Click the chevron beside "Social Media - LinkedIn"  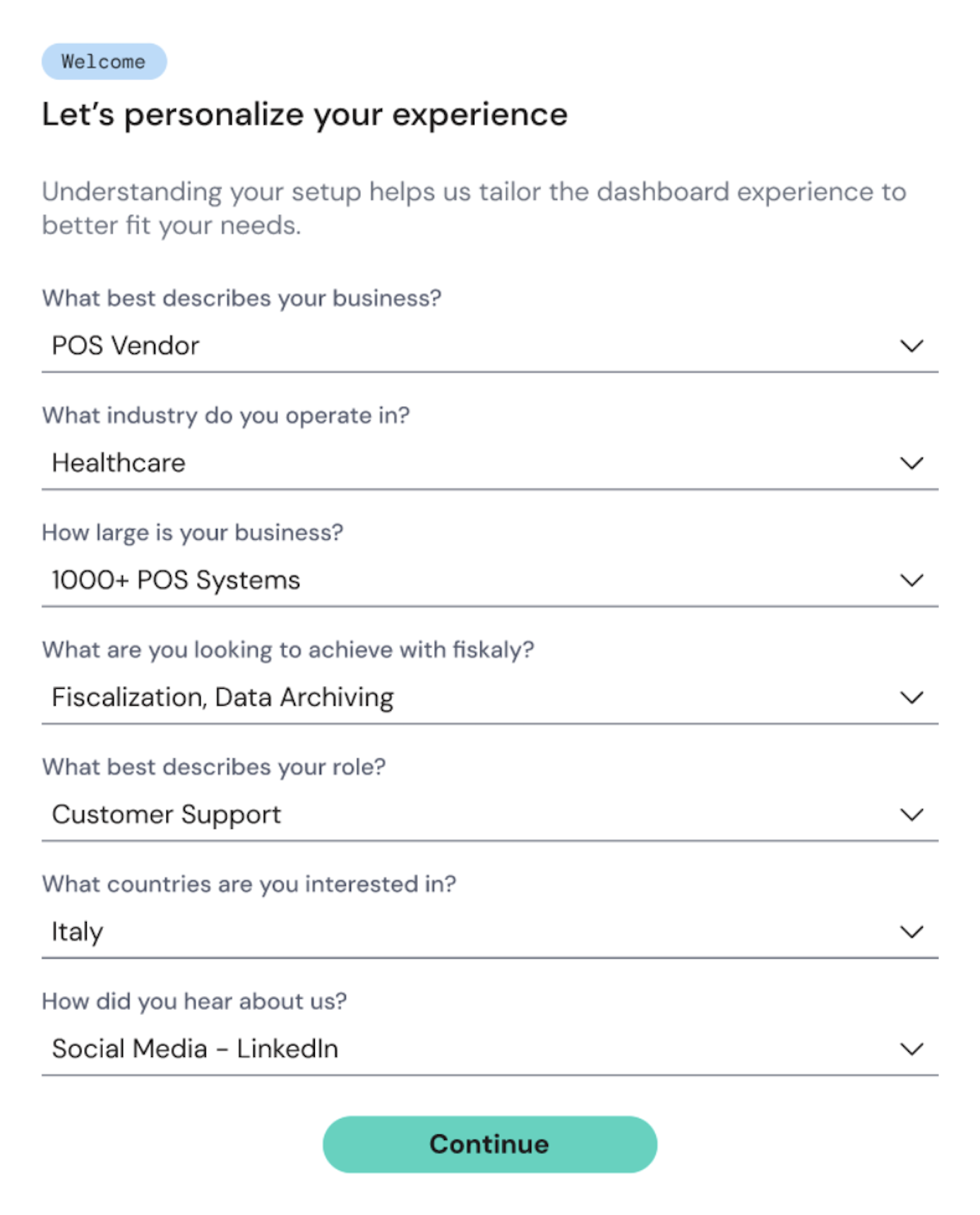[912, 1048]
